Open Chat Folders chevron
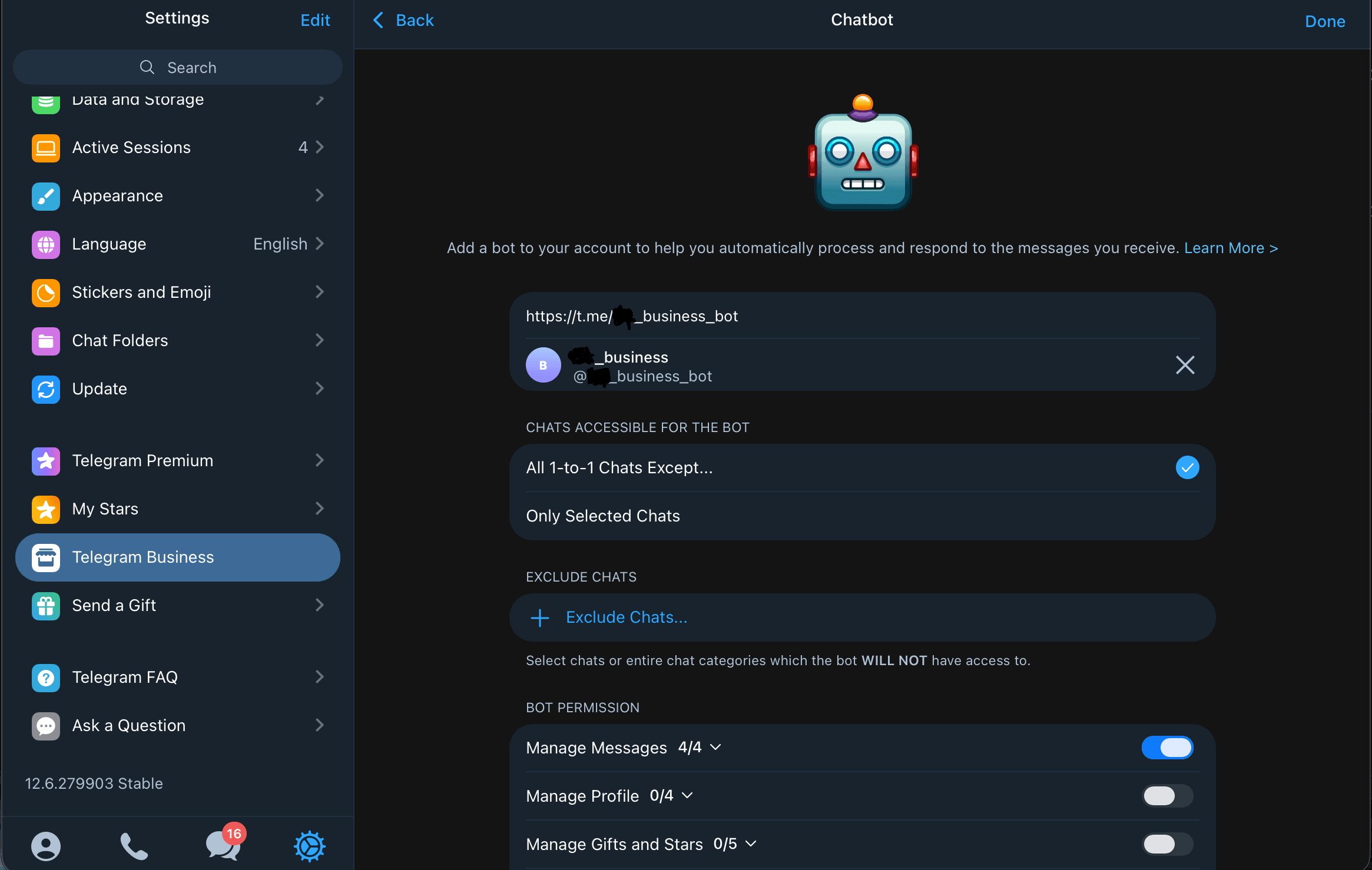Screen dimensions: 1372x870 (320, 340)
